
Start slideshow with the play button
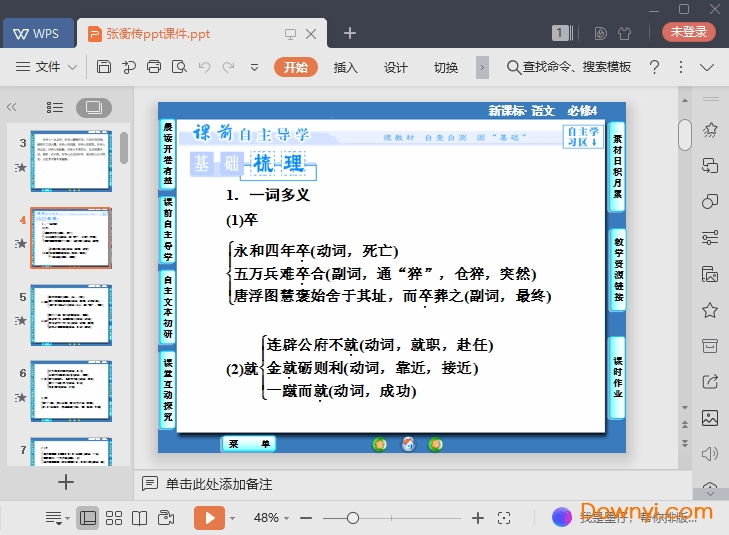(209, 518)
